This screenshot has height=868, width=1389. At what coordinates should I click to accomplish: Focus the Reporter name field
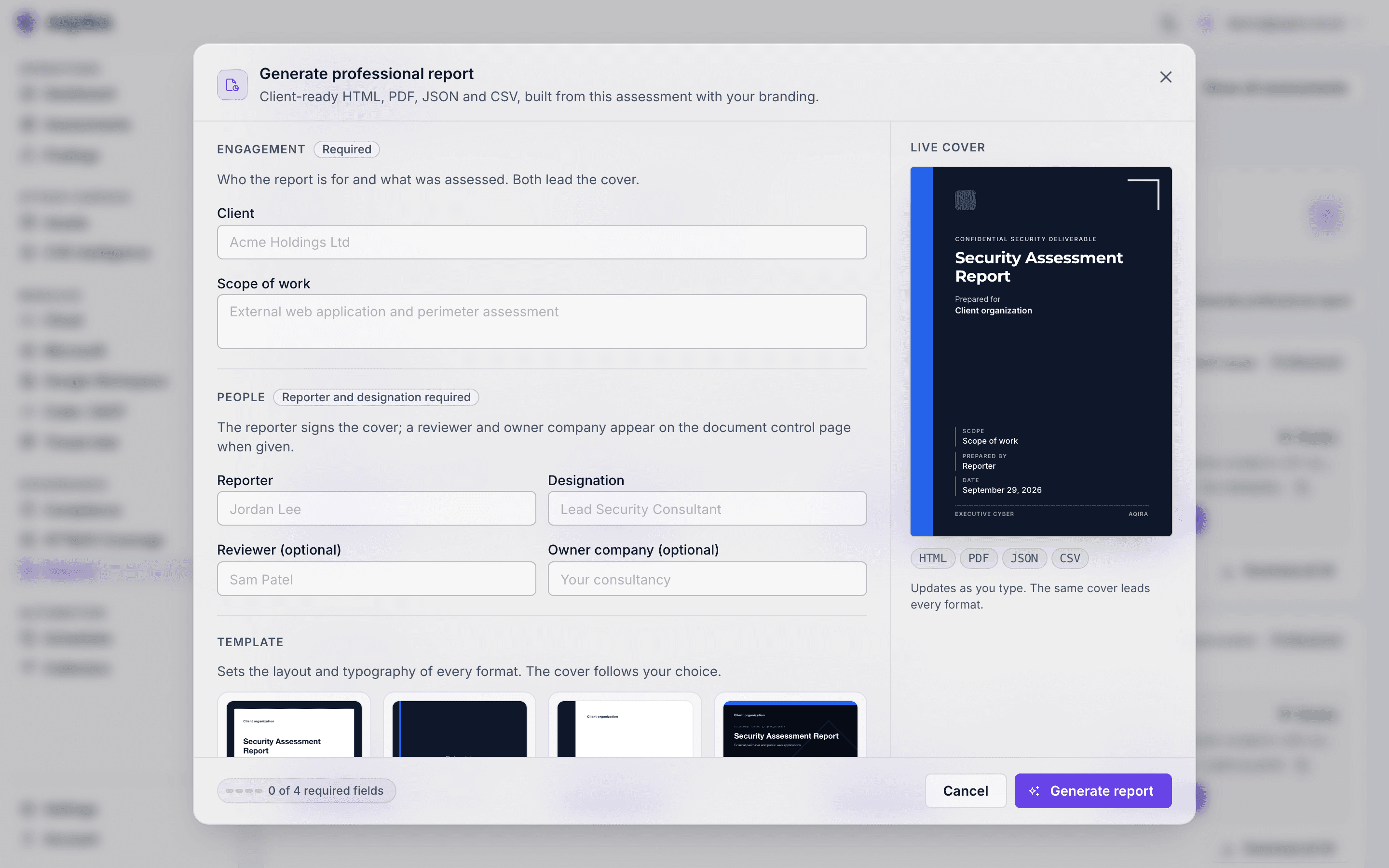point(377,509)
